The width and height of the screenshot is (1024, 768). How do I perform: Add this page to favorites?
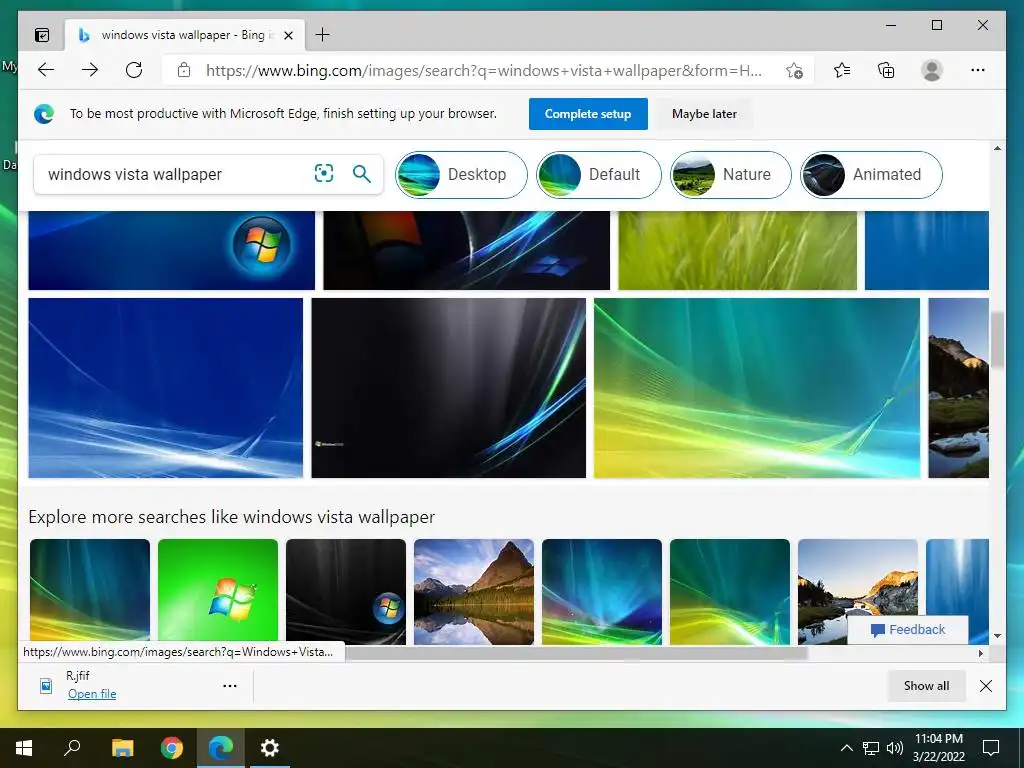click(794, 71)
